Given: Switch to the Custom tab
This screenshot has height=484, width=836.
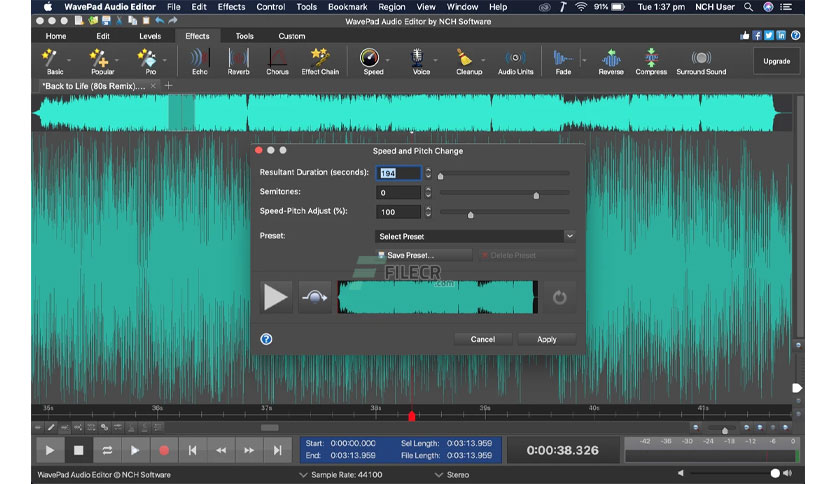Looking at the screenshot, I should pyautogui.click(x=292, y=36).
